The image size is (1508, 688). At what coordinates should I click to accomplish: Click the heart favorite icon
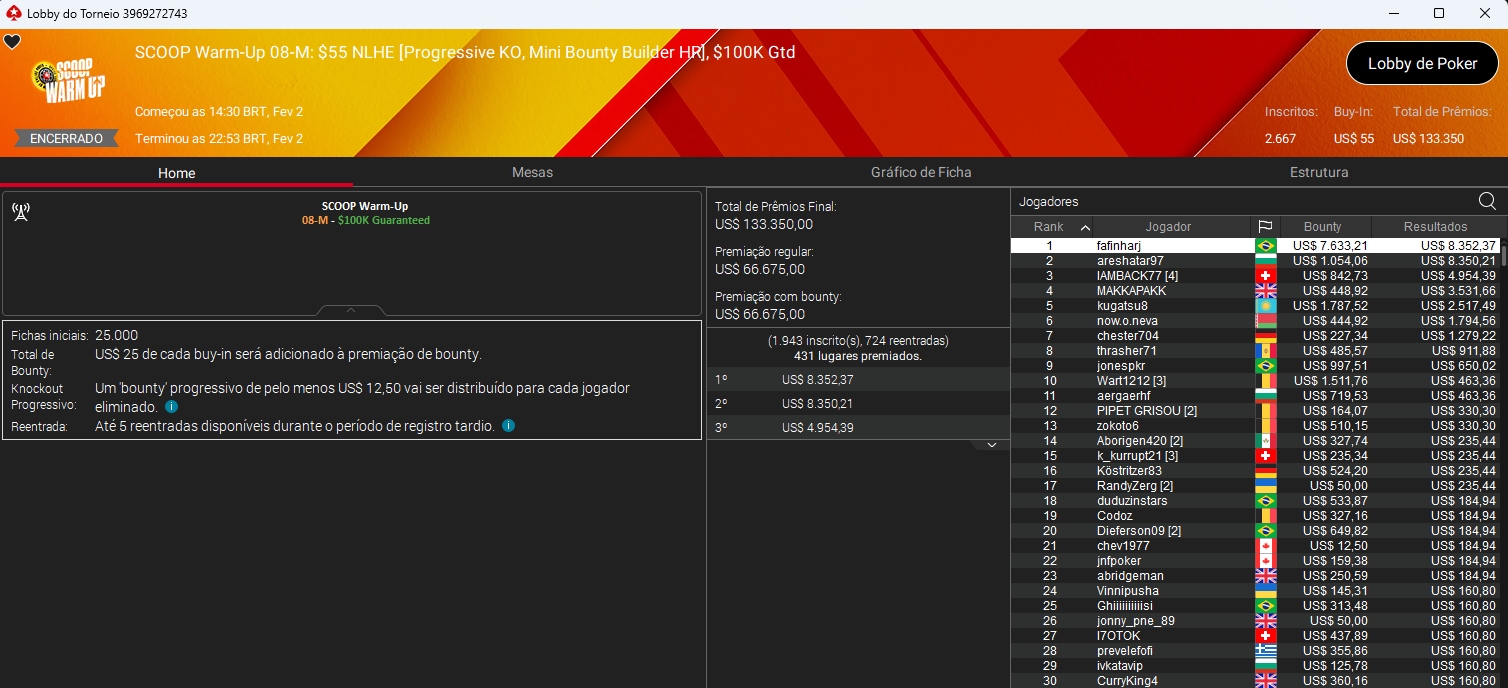(x=12, y=42)
